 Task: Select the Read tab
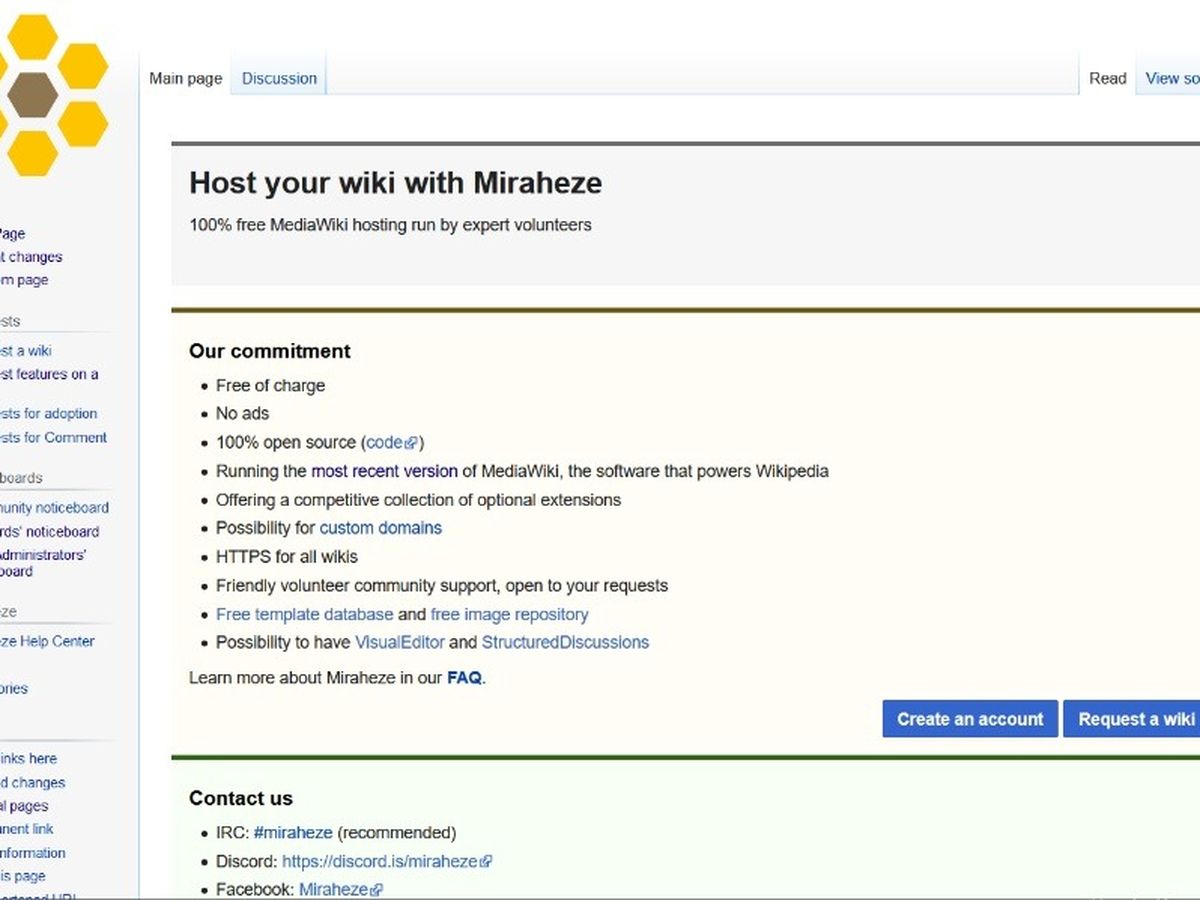(1107, 78)
